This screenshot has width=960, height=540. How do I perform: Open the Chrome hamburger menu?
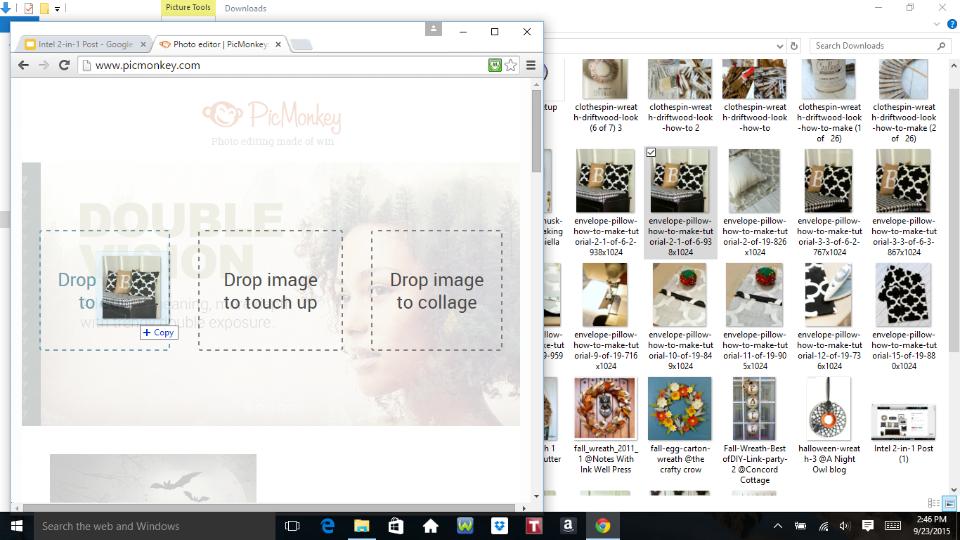(531, 65)
